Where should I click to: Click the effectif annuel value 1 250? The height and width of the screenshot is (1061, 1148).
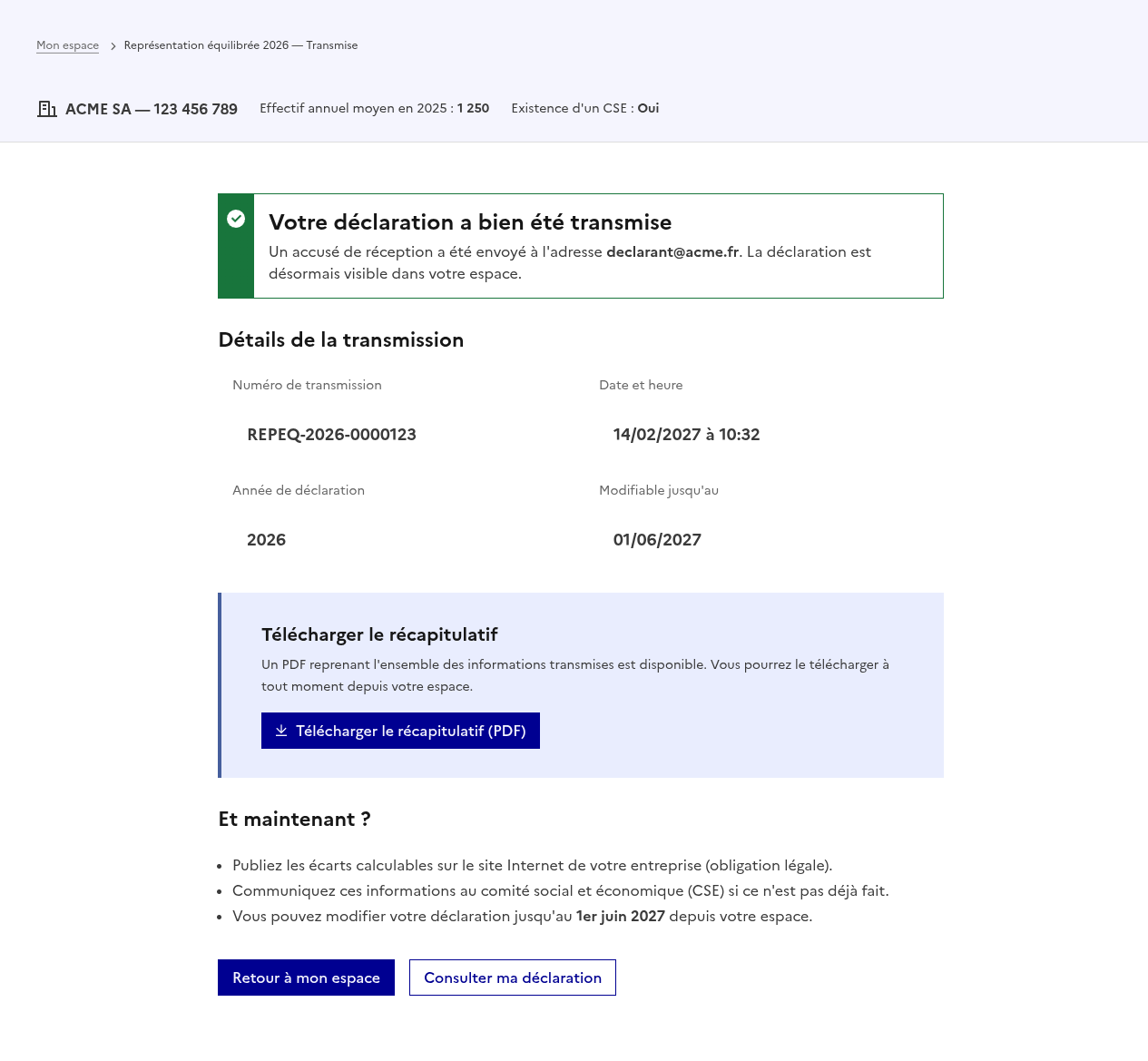[472, 107]
